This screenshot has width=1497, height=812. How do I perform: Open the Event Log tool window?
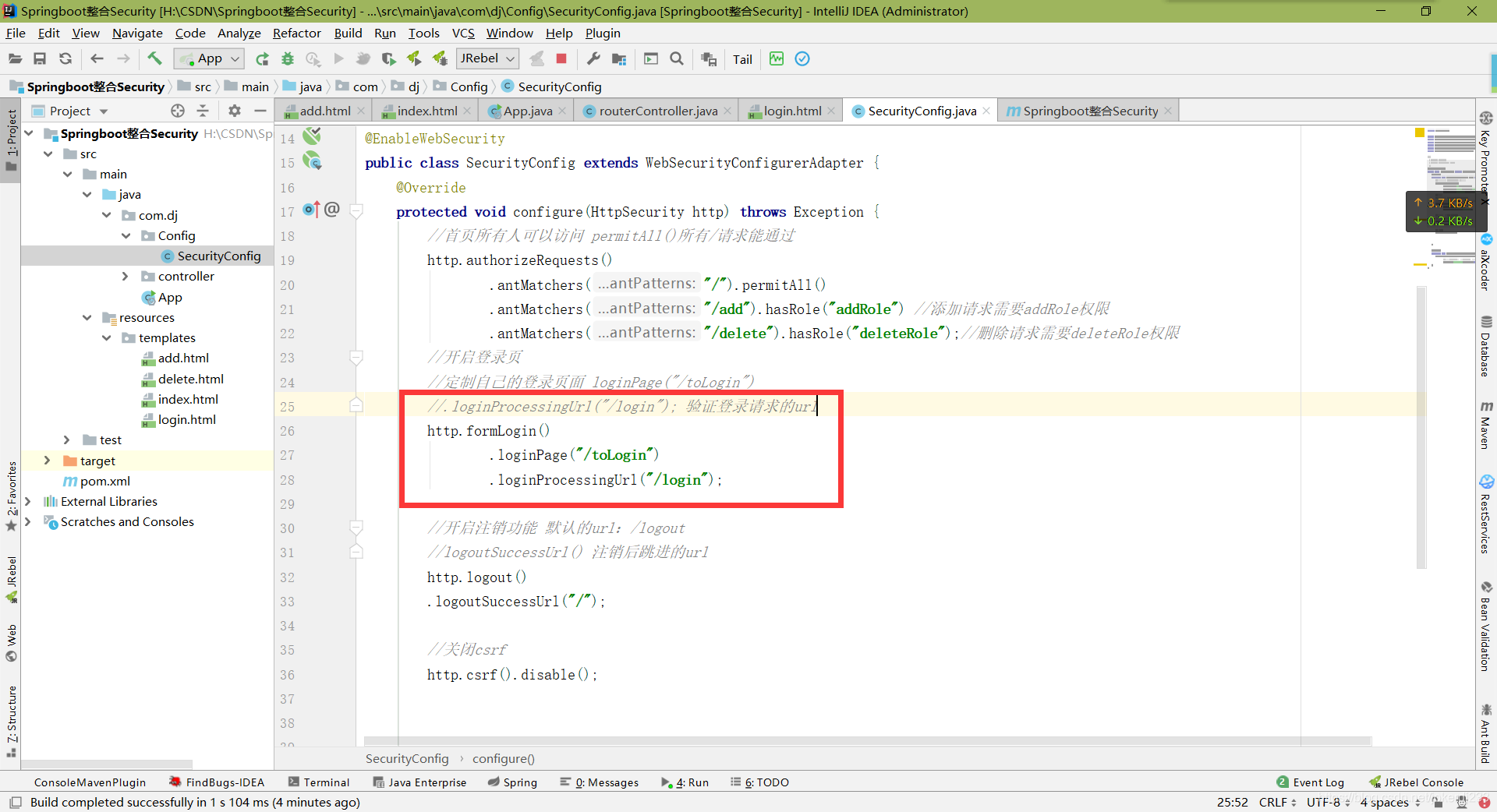pyautogui.click(x=1311, y=782)
